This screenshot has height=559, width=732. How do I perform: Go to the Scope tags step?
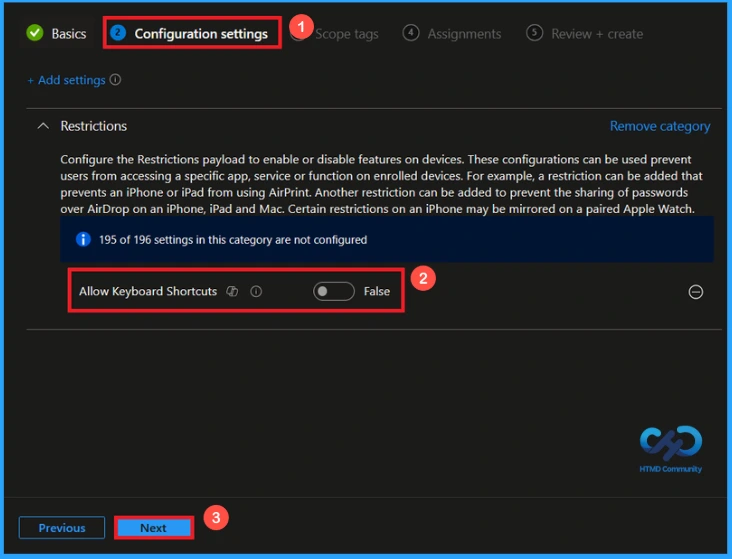pyautogui.click(x=346, y=34)
